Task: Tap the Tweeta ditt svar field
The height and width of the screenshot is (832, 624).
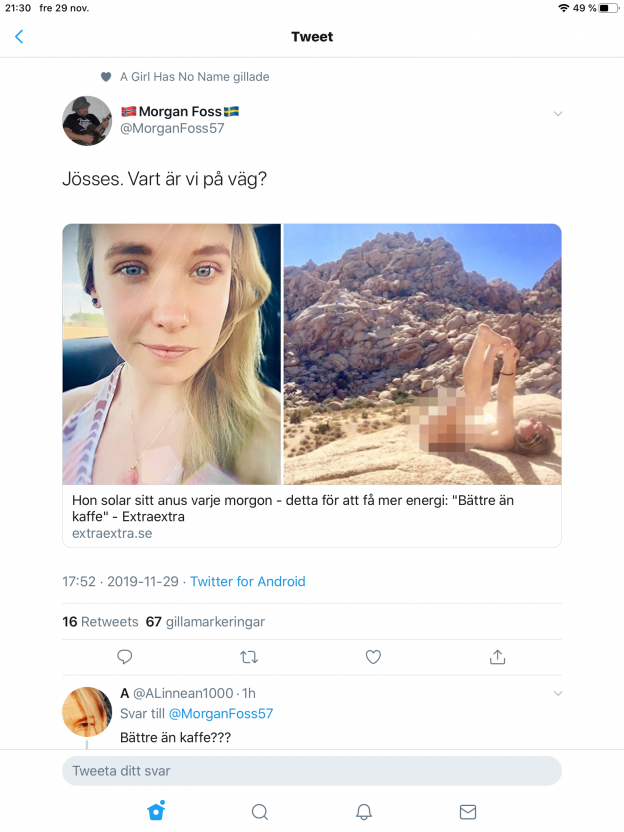Action: 312,771
